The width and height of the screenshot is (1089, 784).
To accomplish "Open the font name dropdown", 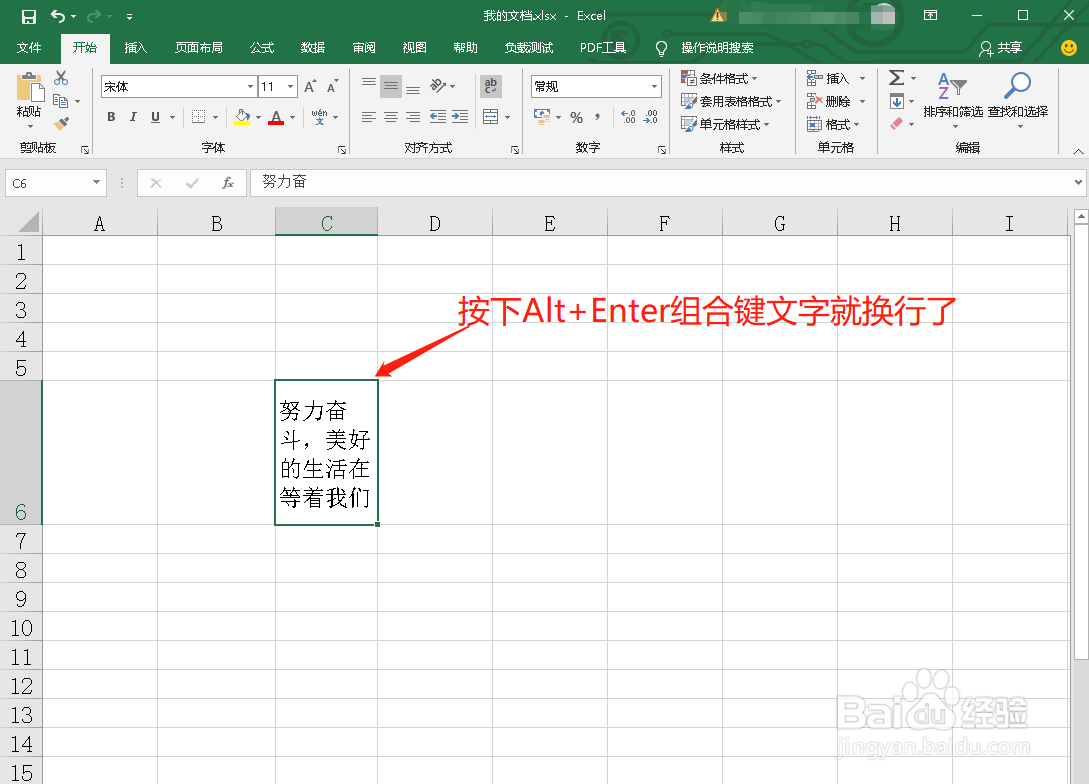I will tap(249, 86).
